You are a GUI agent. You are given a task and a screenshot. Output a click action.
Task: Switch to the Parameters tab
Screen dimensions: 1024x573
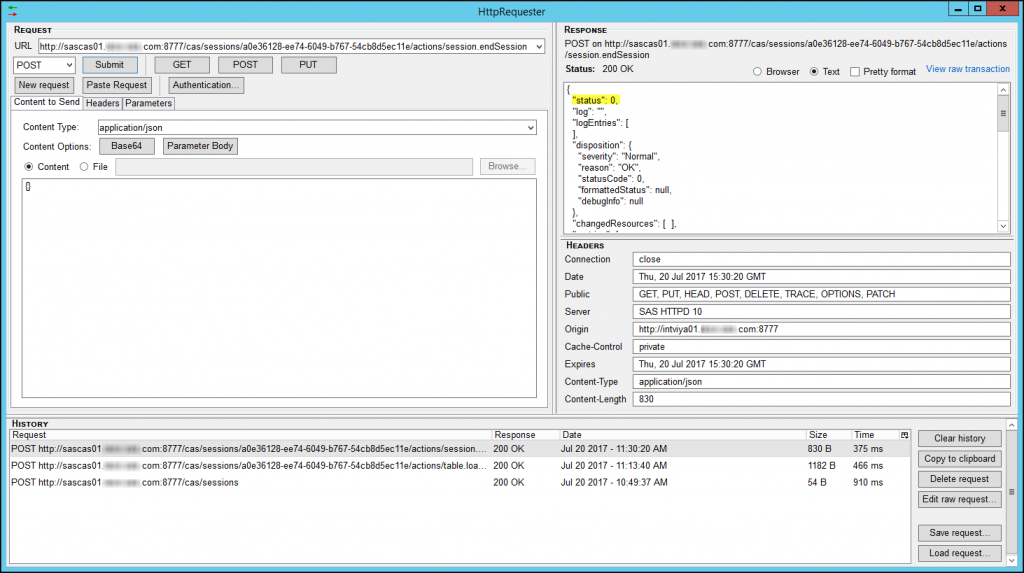pyautogui.click(x=148, y=103)
